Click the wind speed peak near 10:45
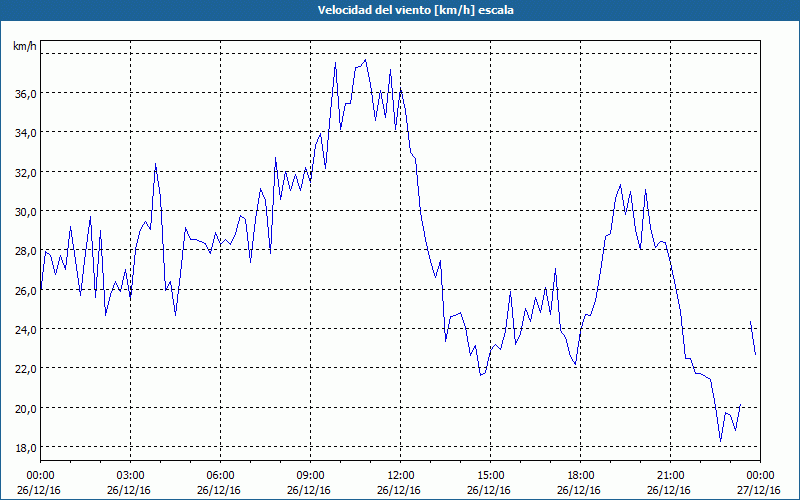Viewport: 800px width, 500px height. coord(365,60)
